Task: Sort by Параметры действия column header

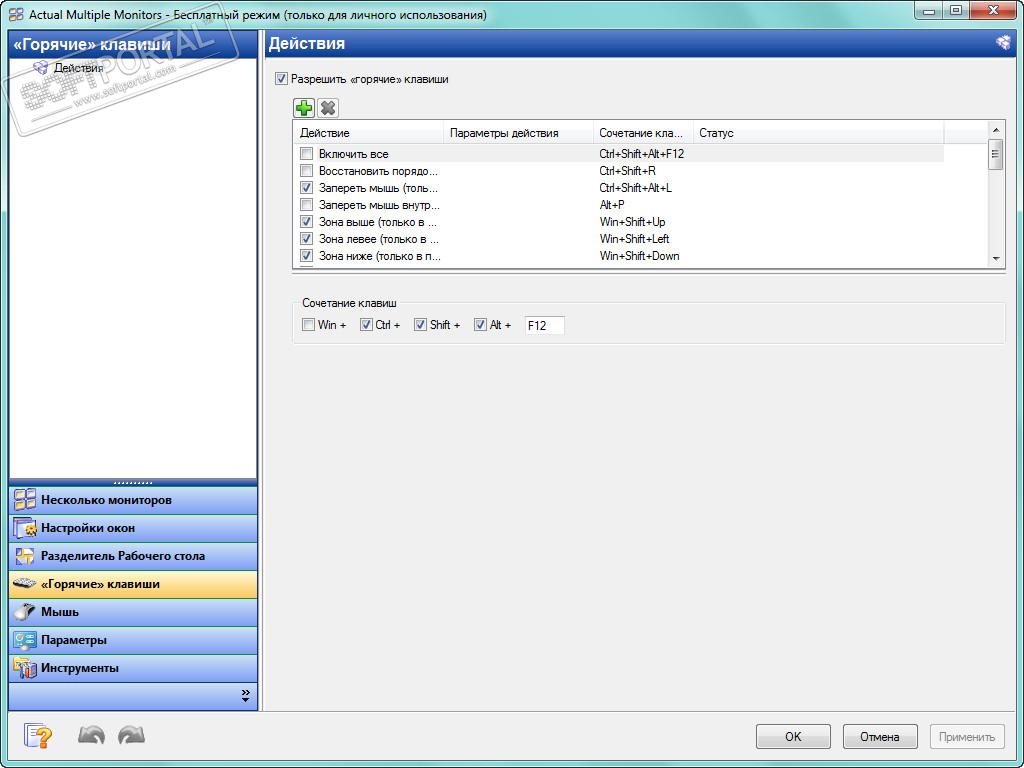Action: (519, 133)
